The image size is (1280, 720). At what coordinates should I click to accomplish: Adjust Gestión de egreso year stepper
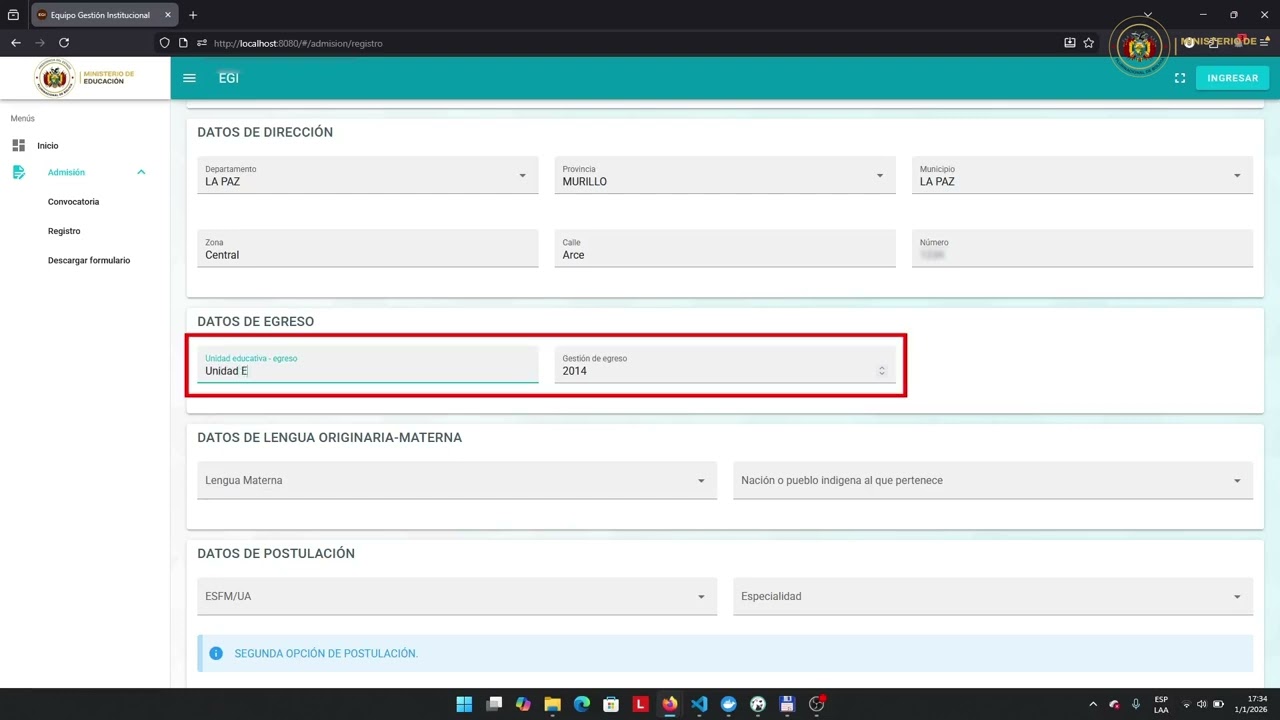coord(882,371)
